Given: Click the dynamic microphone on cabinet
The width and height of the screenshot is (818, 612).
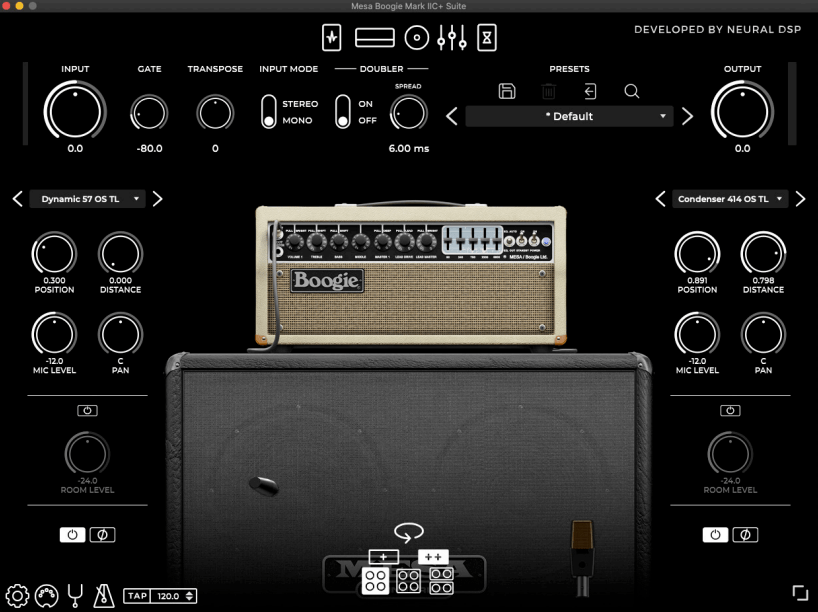Looking at the screenshot, I should coord(263,486).
